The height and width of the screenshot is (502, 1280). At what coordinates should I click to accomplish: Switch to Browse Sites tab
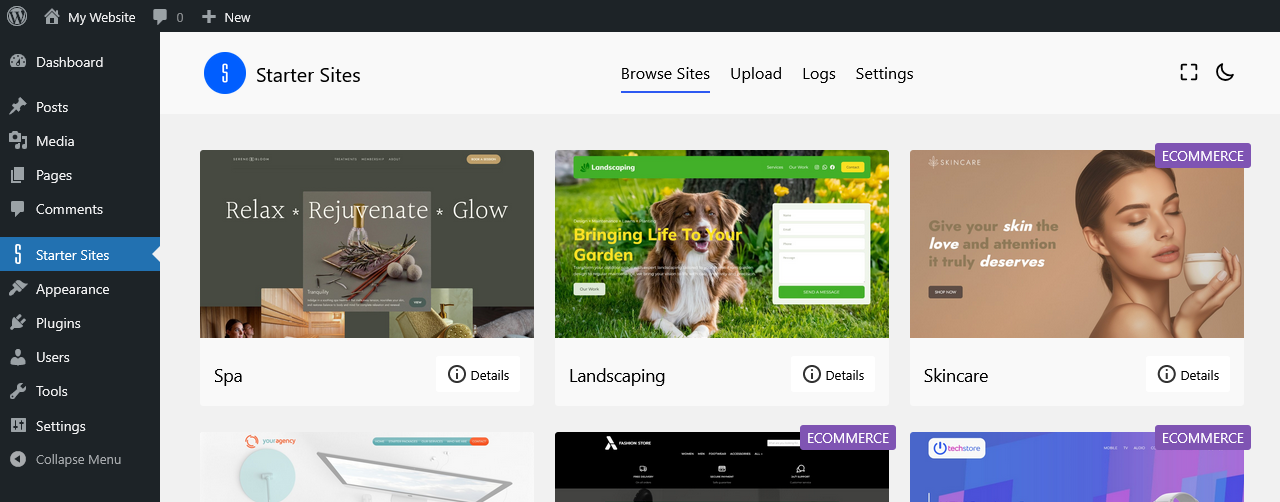[665, 73]
